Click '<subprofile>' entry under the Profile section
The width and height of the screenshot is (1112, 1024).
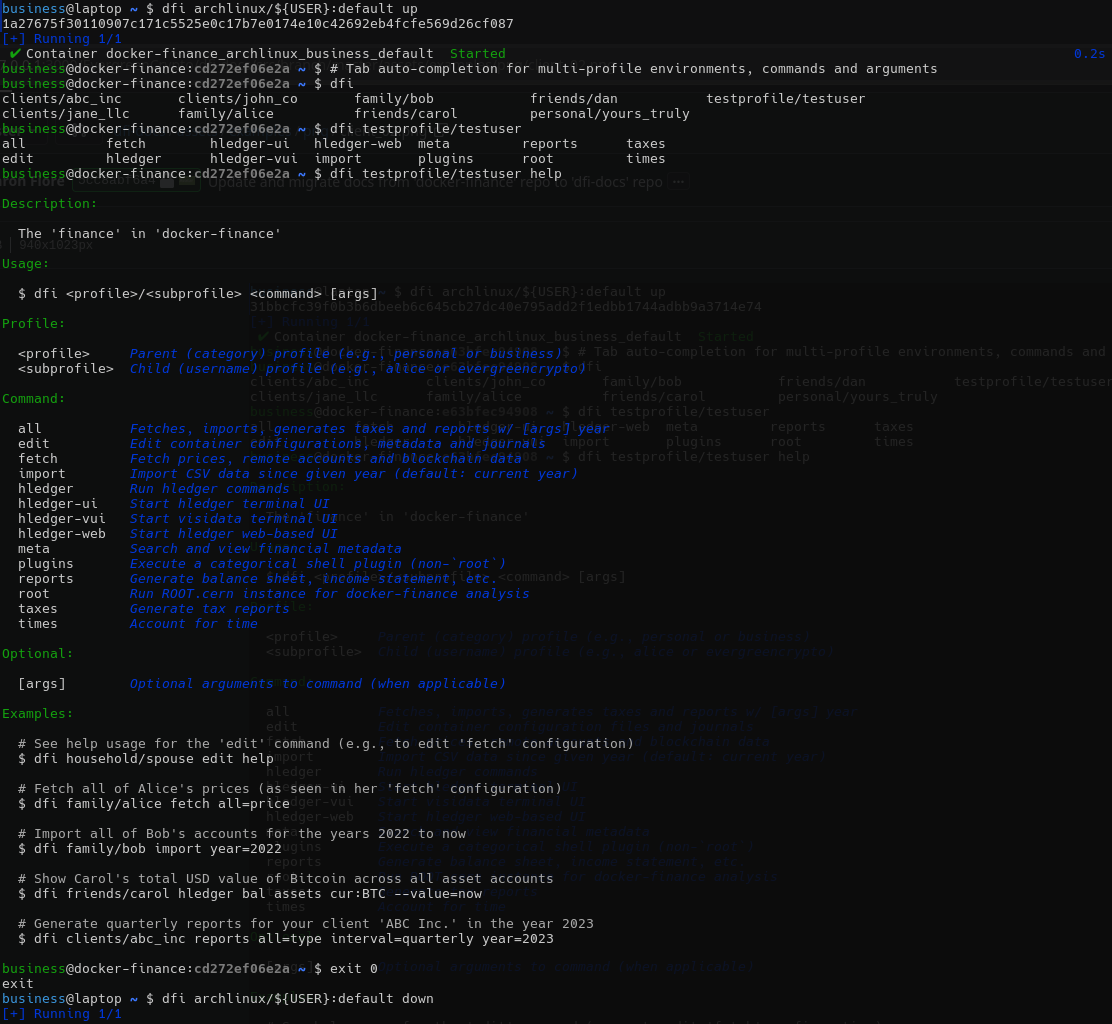coord(66,369)
